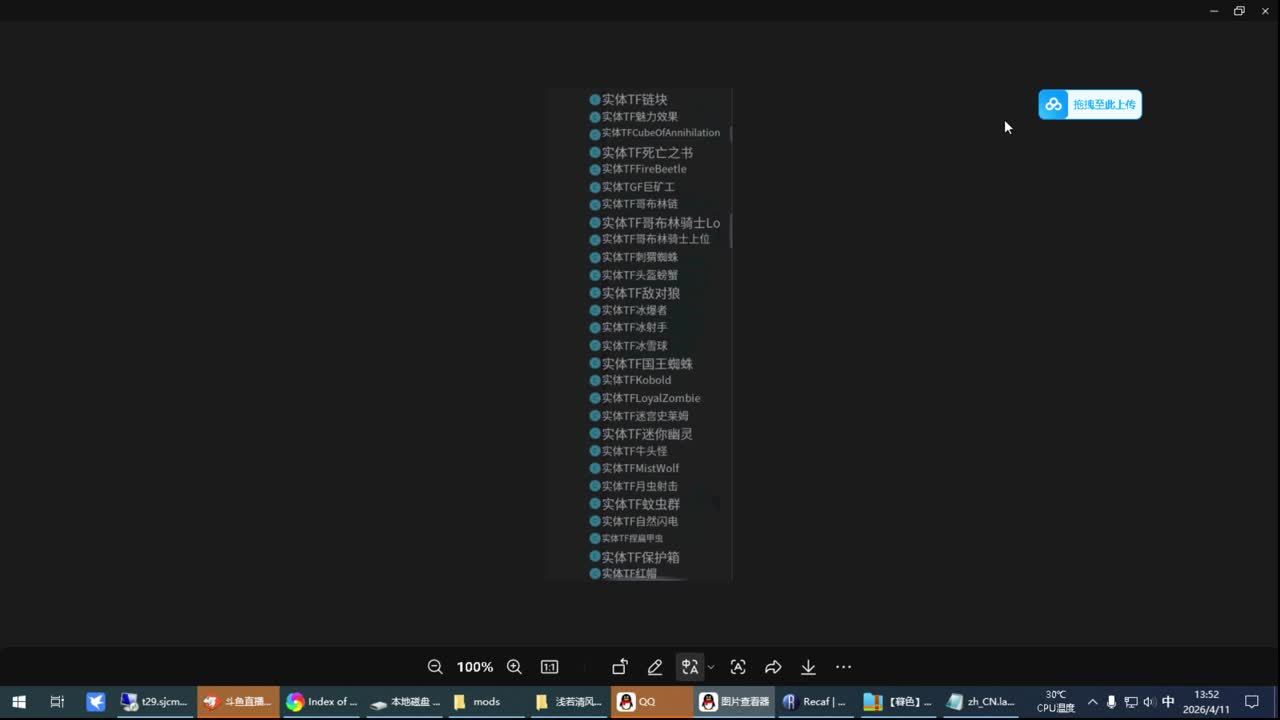Toggle the microphone tray icon
The height and width of the screenshot is (720, 1280).
(1111, 702)
